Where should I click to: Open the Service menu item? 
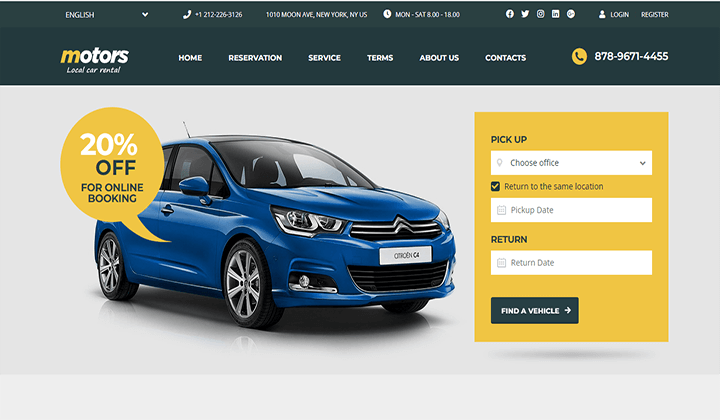pyautogui.click(x=325, y=58)
